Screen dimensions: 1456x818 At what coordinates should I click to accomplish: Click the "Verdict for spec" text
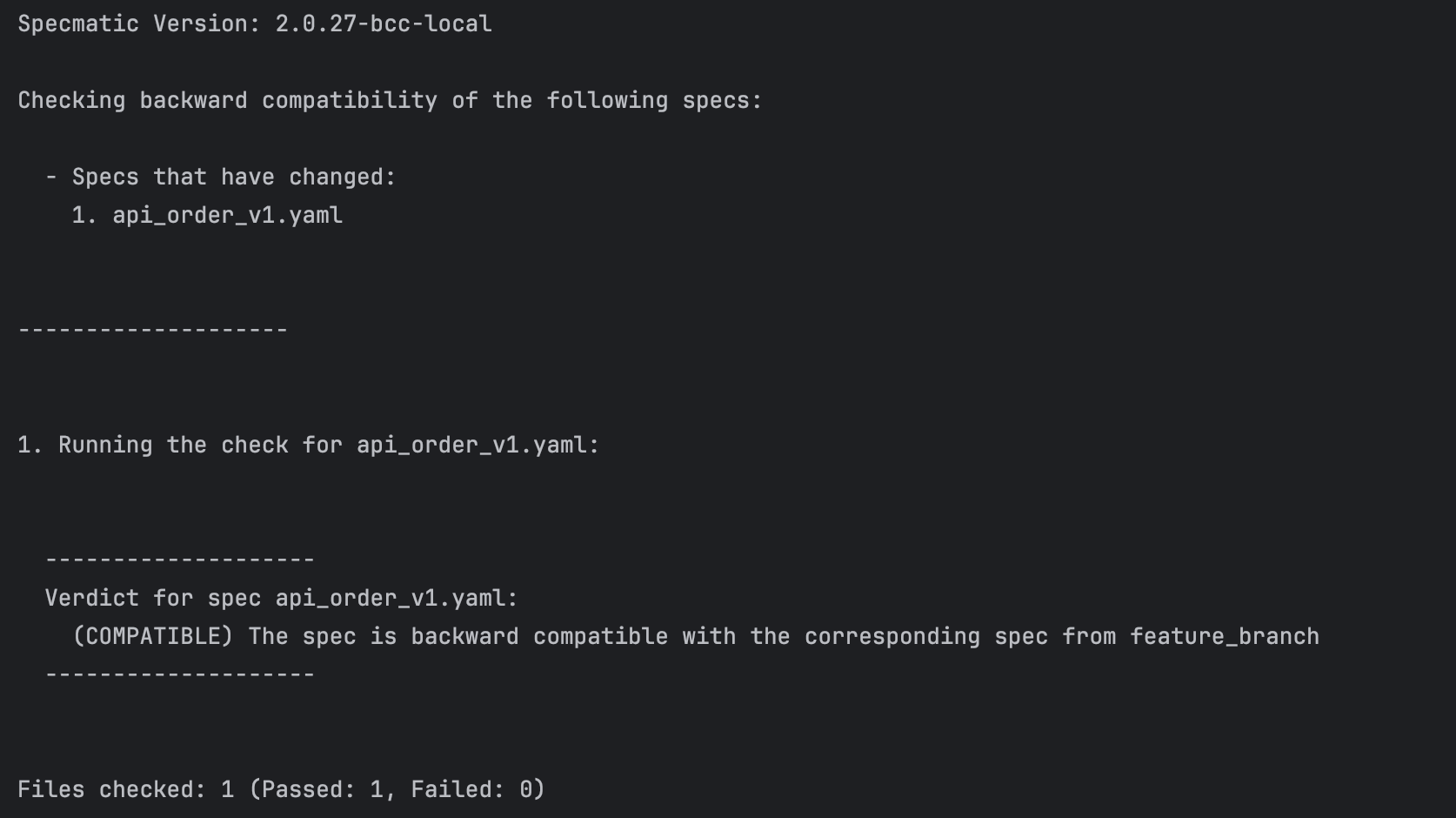(152, 598)
